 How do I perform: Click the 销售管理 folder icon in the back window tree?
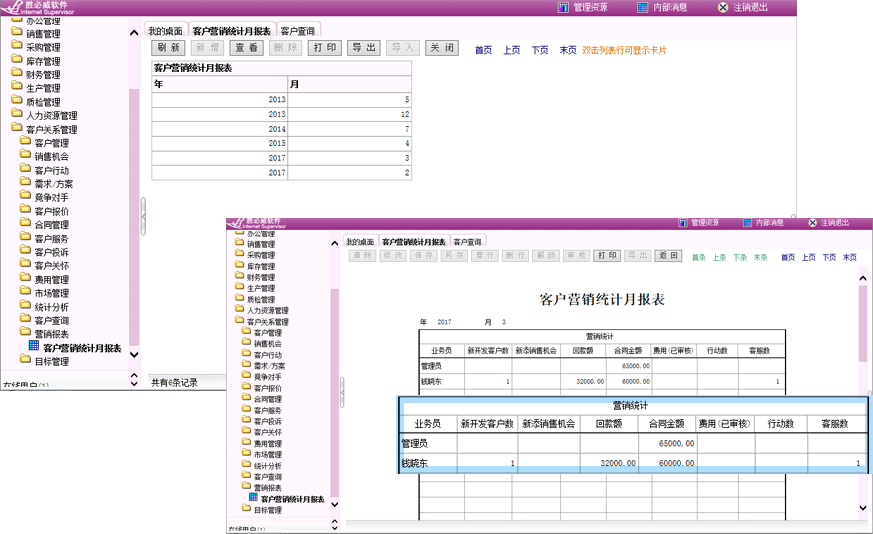(17, 32)
